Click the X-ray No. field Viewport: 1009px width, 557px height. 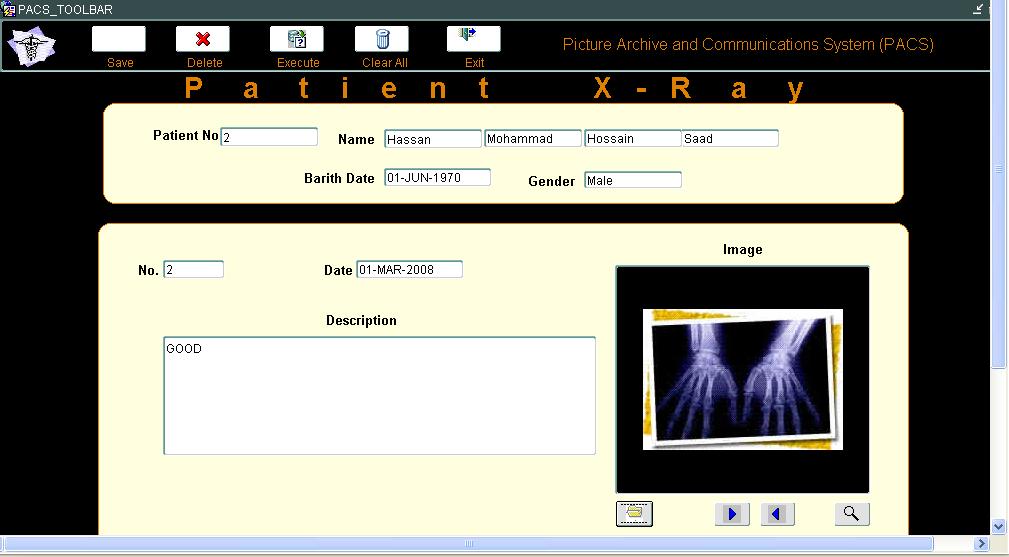[x=194, y=269]
